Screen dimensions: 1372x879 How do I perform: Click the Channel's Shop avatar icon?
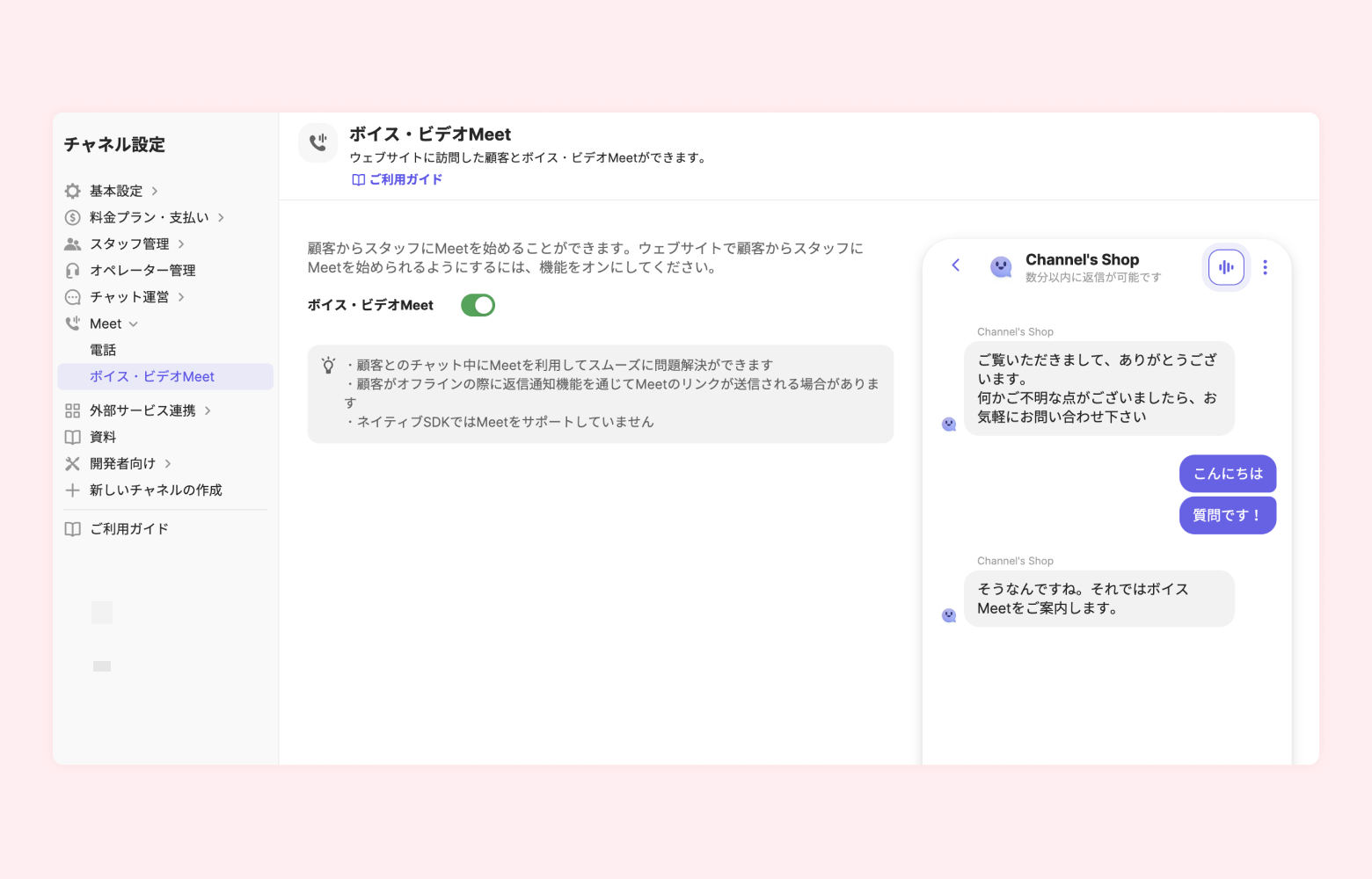[1001, 266]
